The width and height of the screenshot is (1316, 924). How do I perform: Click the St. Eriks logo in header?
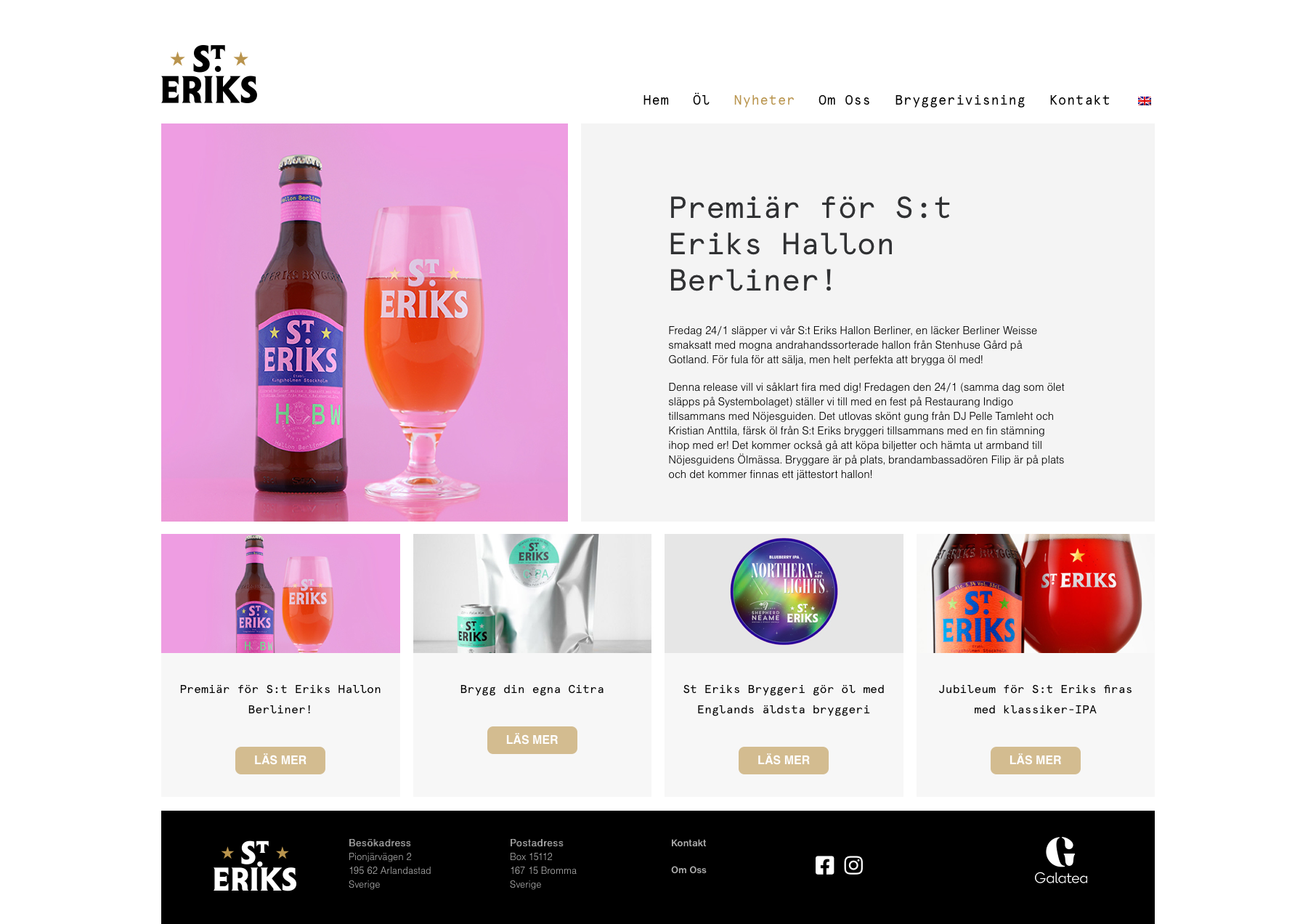point(209,74)
